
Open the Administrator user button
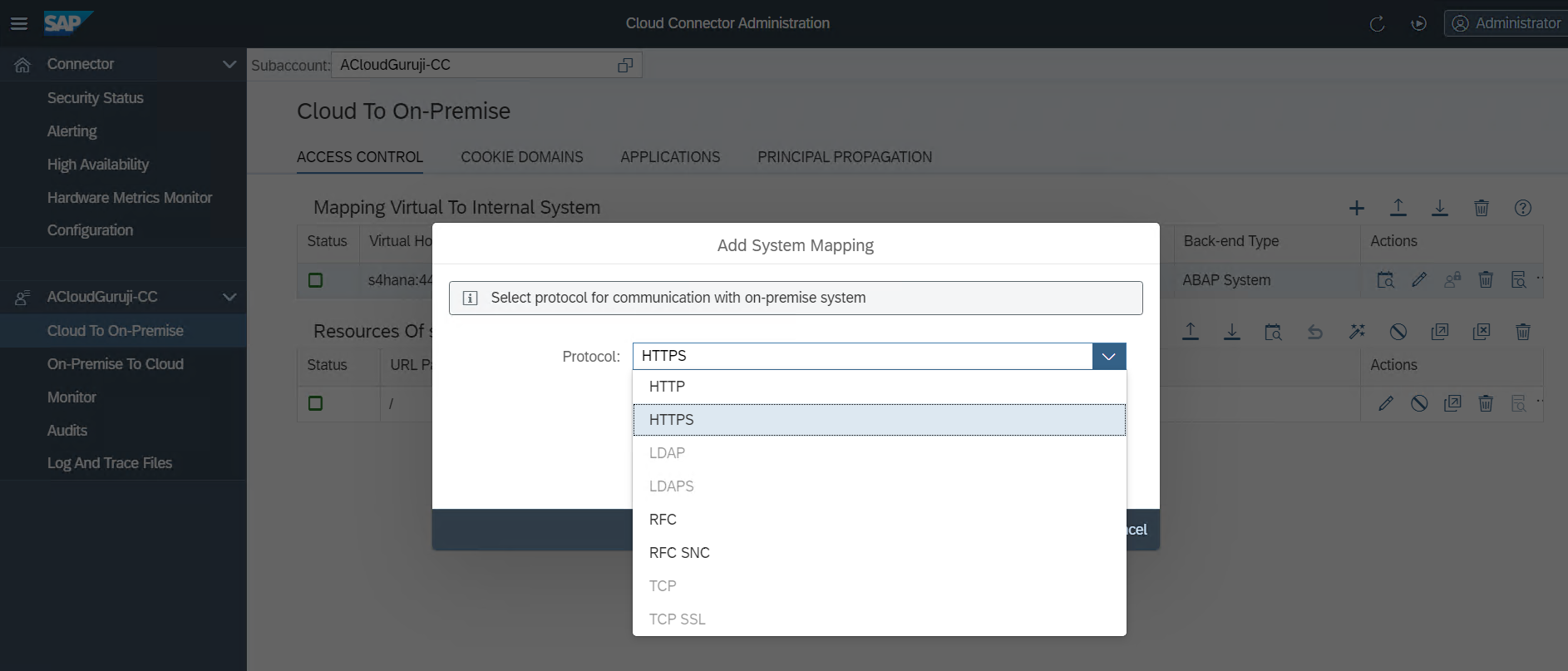[1506, 23]
